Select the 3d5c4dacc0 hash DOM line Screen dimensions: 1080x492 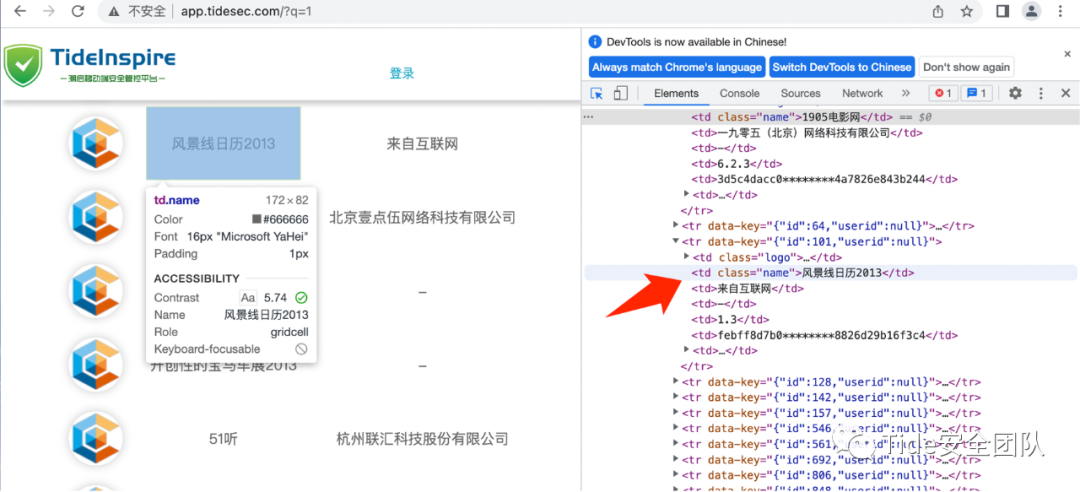[824, 179]
